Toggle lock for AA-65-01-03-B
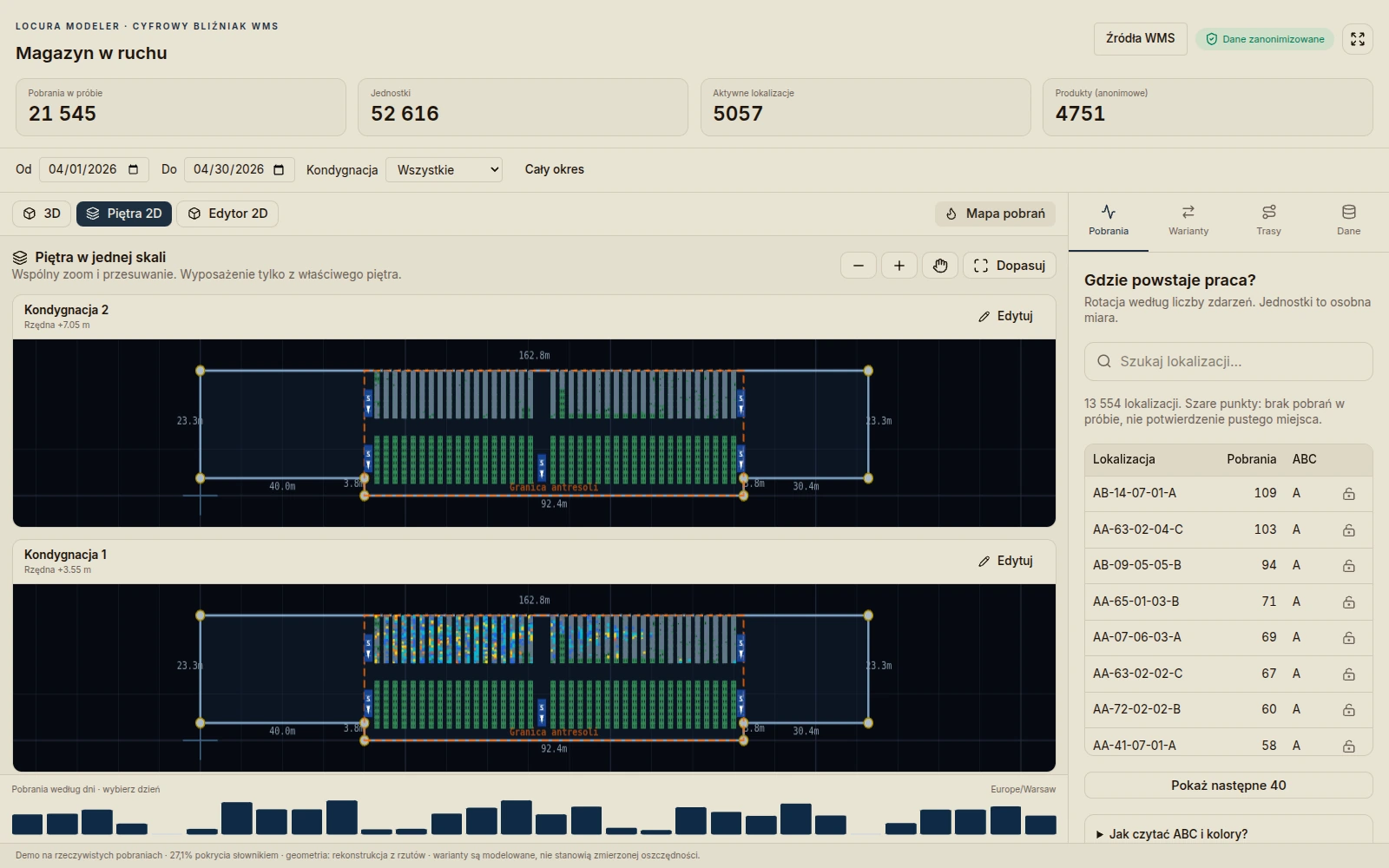Image resolution: width=1389 pixels, height=868 pixels. coord(1349,602)
